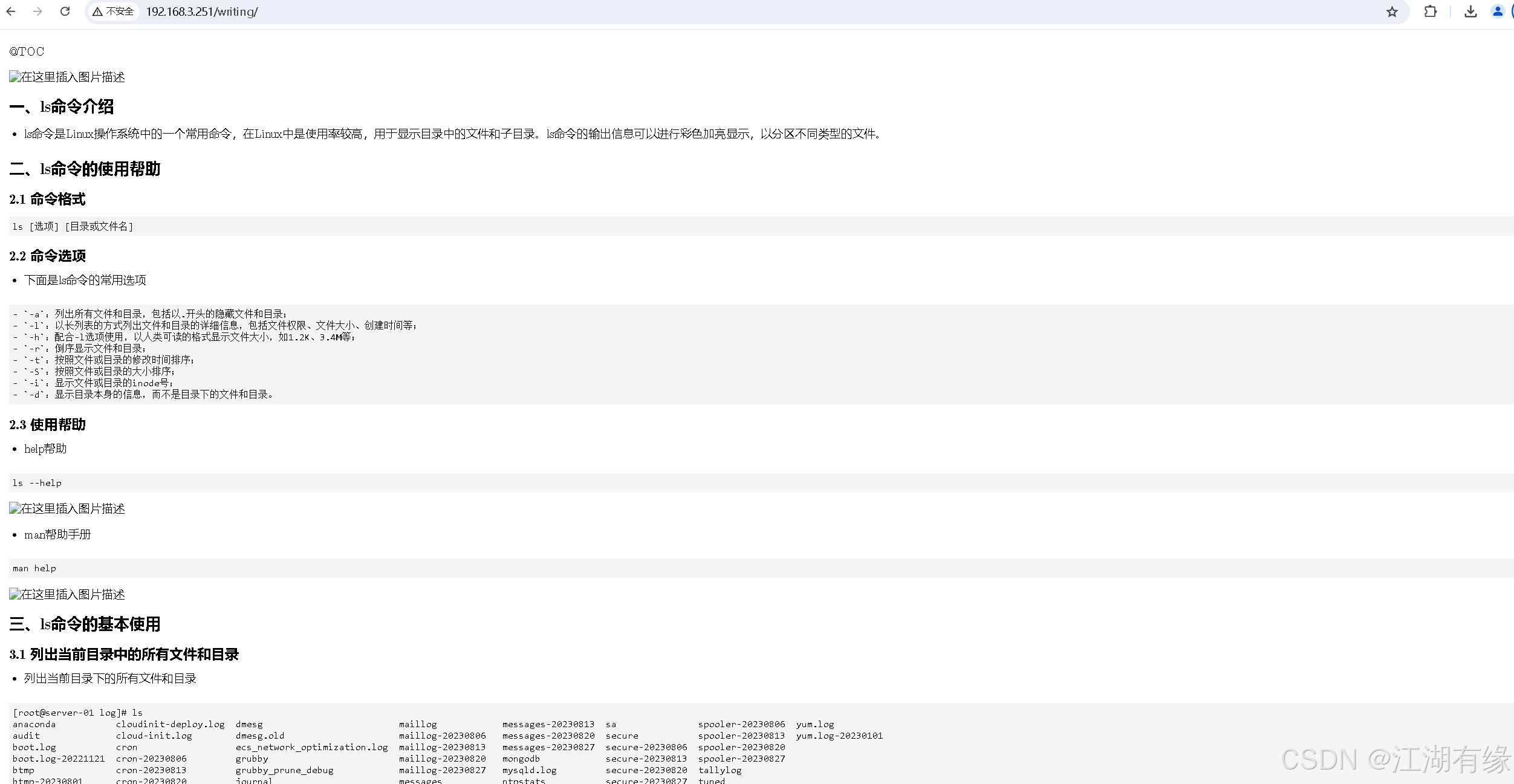Click the @TOC text at page top
The height and width of the screenshot is (784, 1514).
pyautogui.click(x=27, y=51)
